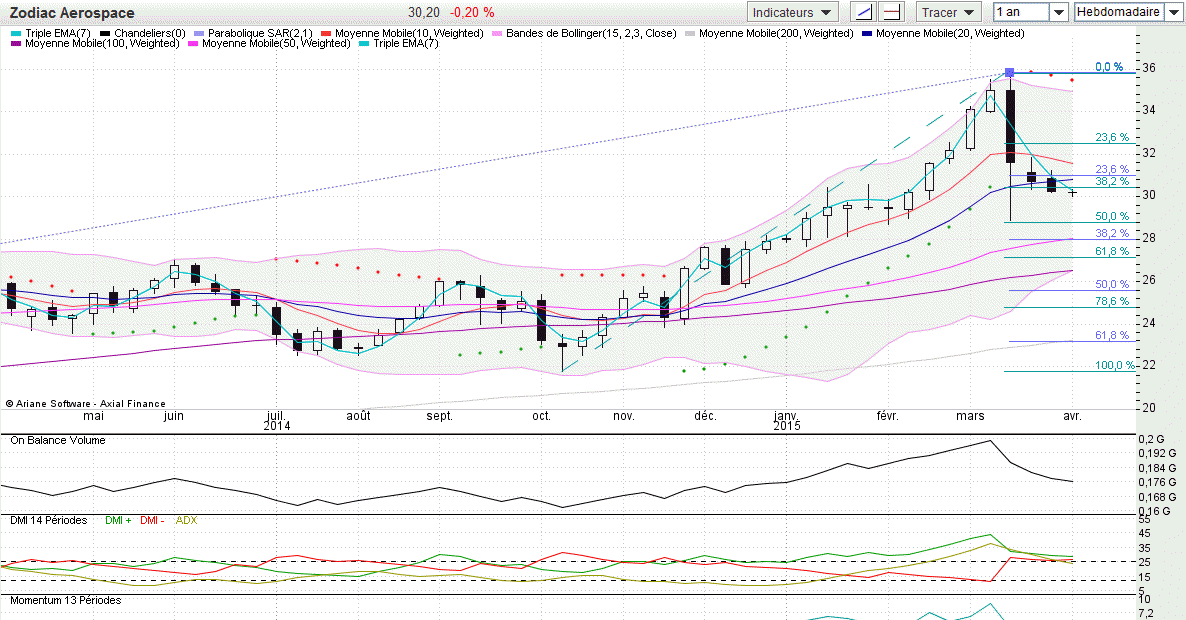This screenshot has width=1186, height=620.
Task: Select Triple EMA(7) label beside Chandeliers(0)
Action: tap(57, 33)
